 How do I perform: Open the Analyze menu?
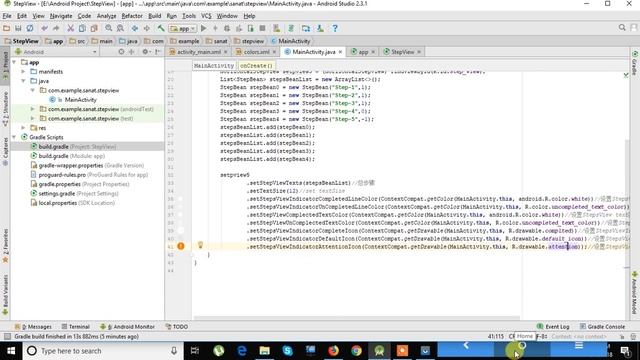point(106,16)
